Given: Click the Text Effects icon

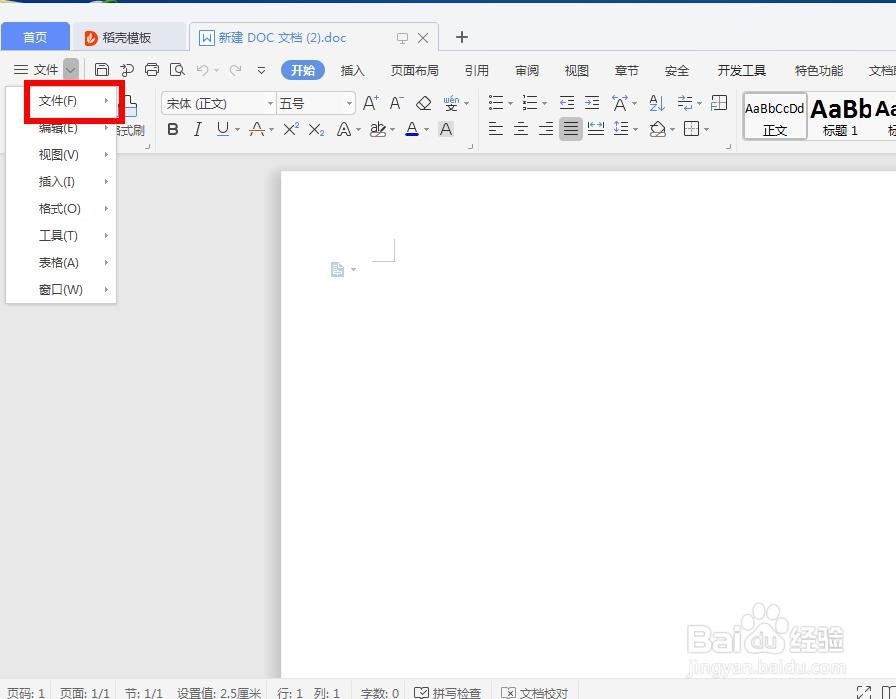Looking at the screenshot, I should click(343, 129).
